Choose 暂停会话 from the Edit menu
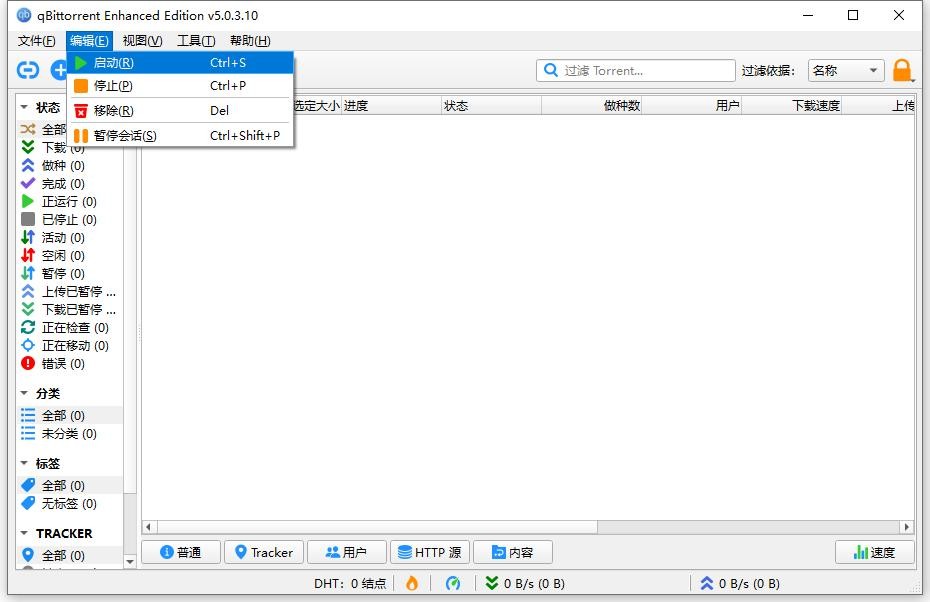 [x=124, y=136]
